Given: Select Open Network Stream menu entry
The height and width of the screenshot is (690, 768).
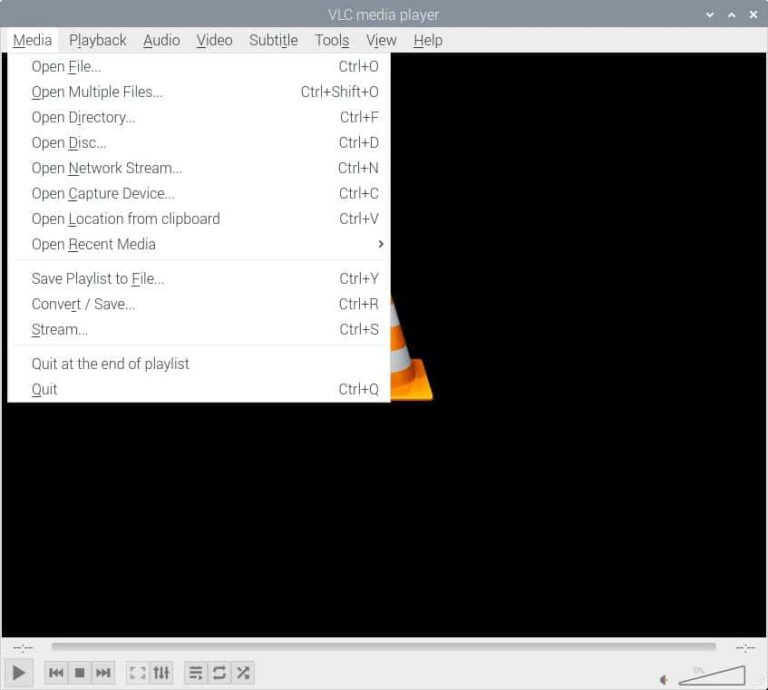Looking at the screenshot, I should tap(107, 168).
